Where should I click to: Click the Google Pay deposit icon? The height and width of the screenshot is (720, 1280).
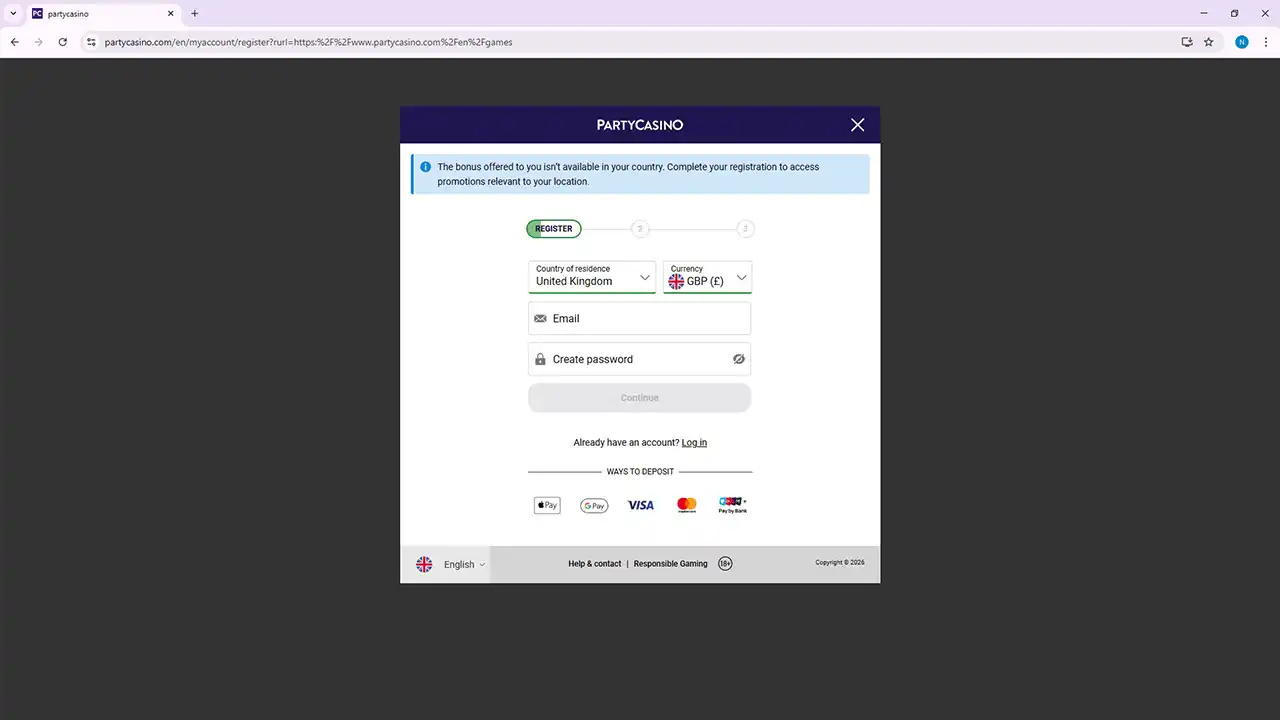click(x=594, y=506)
